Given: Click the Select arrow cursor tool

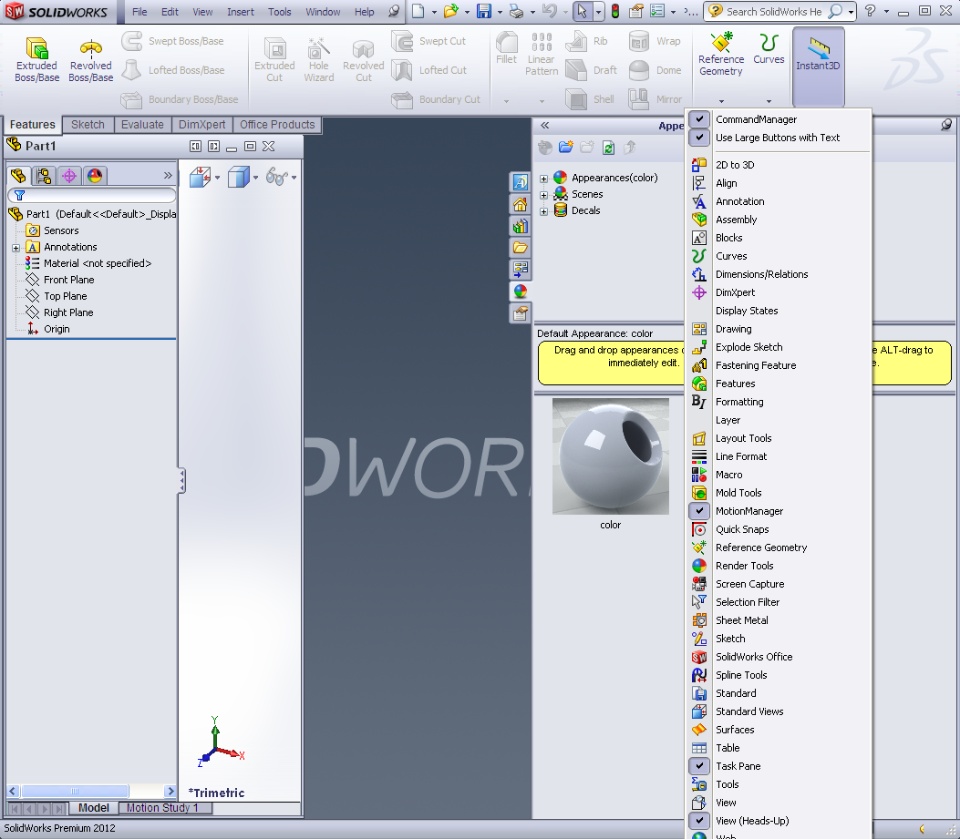Looking at the screenshot, I should [x=582, y=11].
